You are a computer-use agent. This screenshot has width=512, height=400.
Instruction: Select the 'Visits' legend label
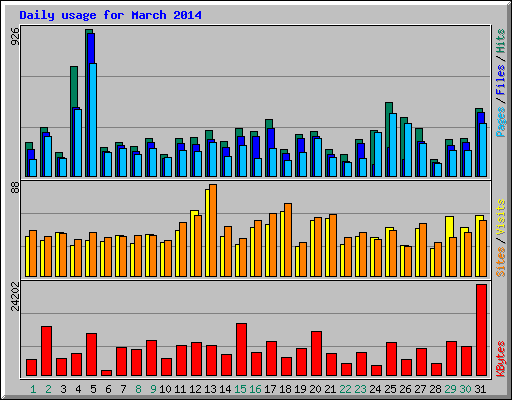point(501,218)
